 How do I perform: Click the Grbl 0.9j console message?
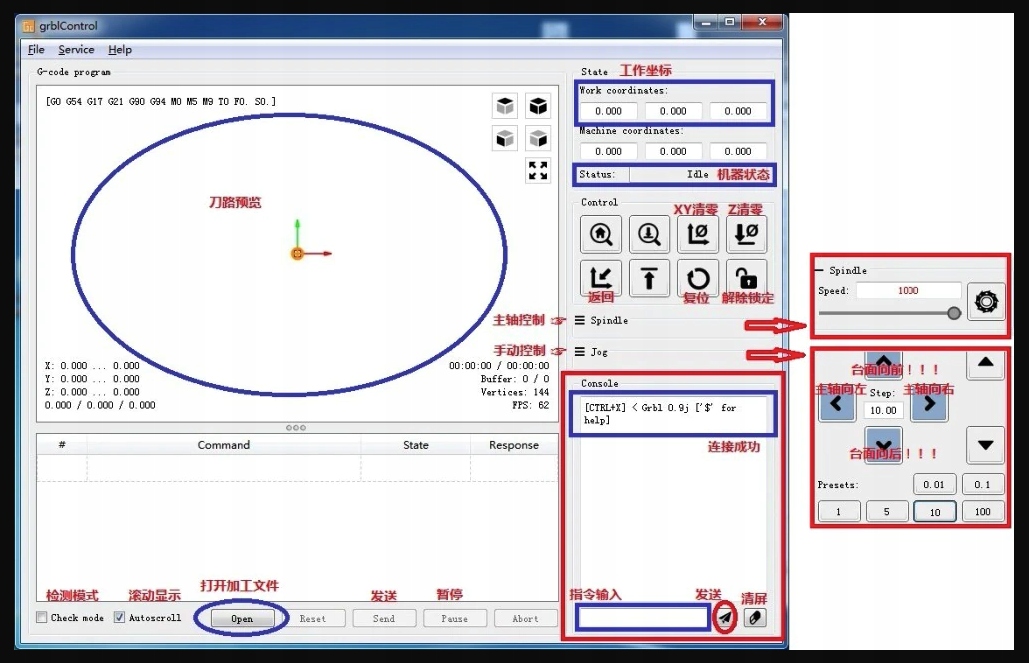coord(661,414)
